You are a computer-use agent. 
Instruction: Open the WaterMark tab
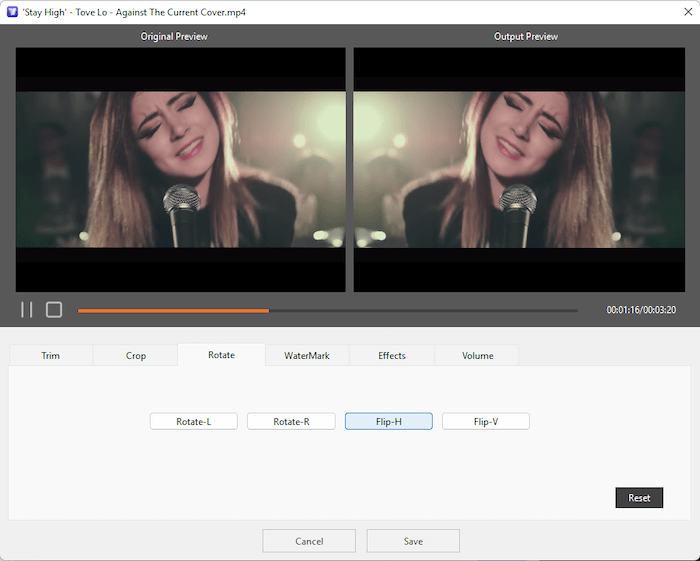tap(307, 355)
